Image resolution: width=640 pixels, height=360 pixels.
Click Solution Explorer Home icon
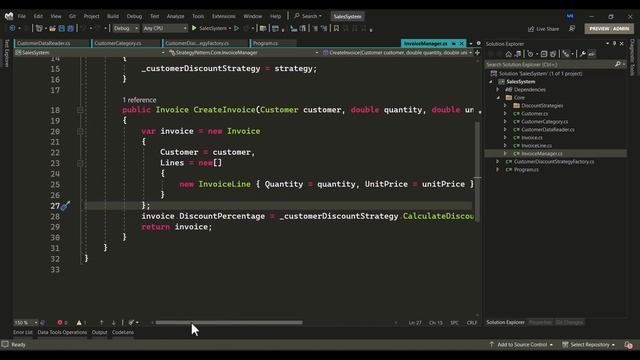click(509, 54)
